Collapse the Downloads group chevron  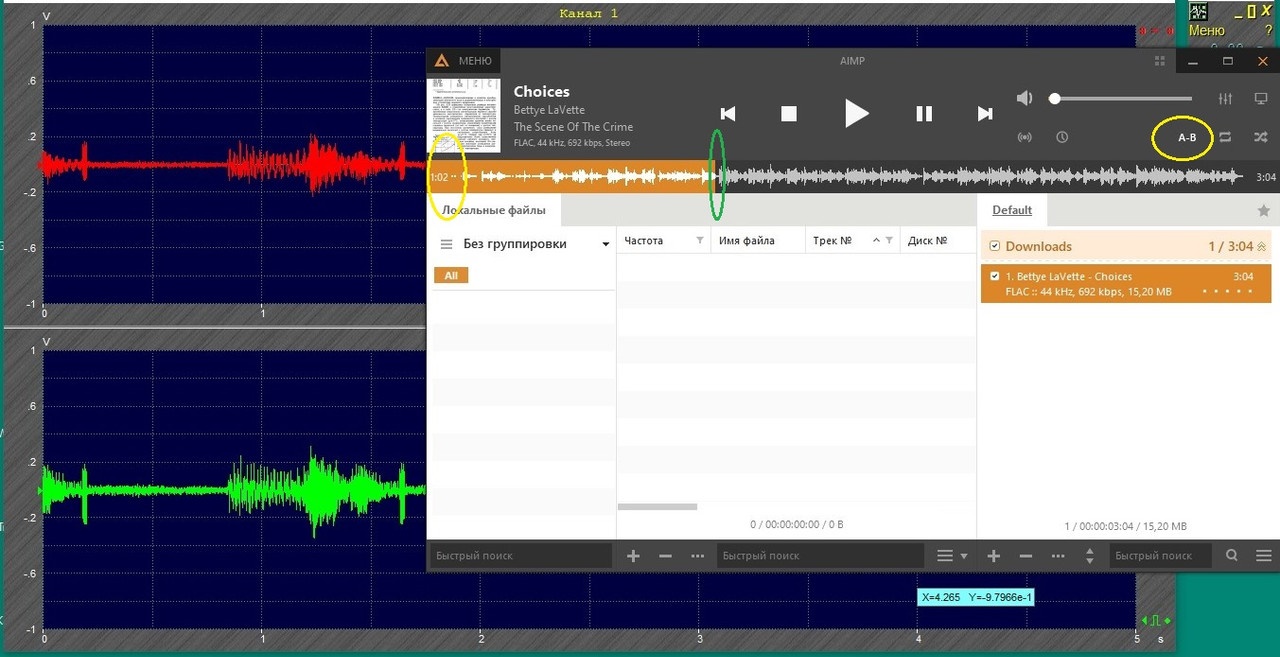pyautogui.click(x=1261, y=246)
